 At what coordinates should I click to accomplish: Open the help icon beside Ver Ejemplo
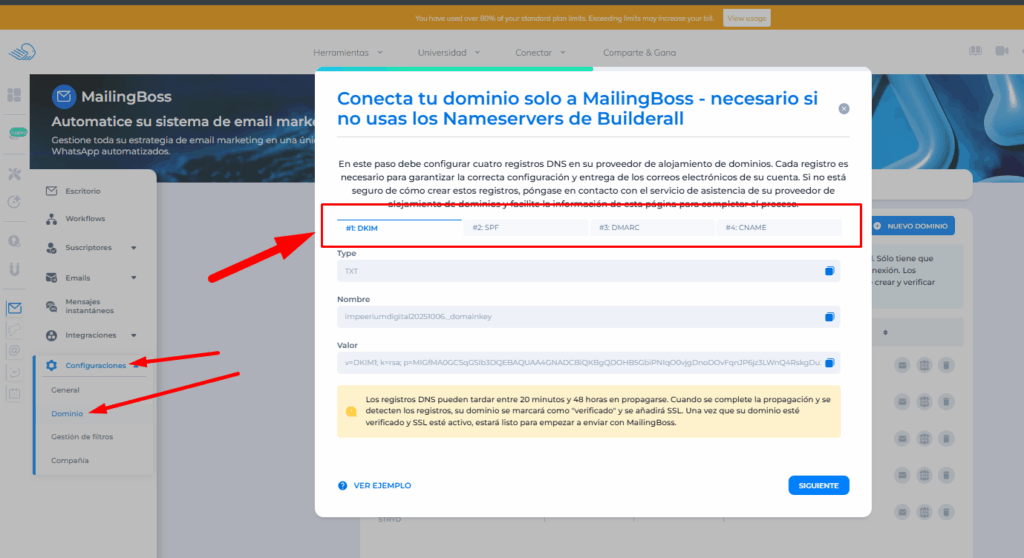[343, 486]
